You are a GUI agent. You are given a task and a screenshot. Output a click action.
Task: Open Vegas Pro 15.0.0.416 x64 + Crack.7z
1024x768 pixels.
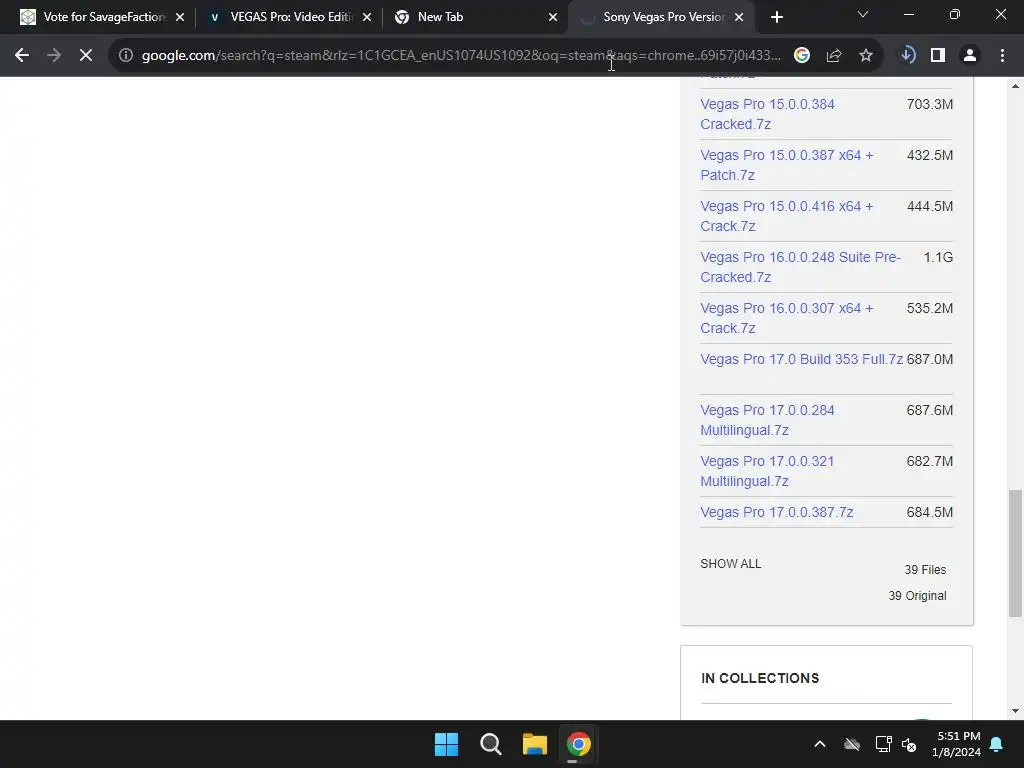pos(787,216)
